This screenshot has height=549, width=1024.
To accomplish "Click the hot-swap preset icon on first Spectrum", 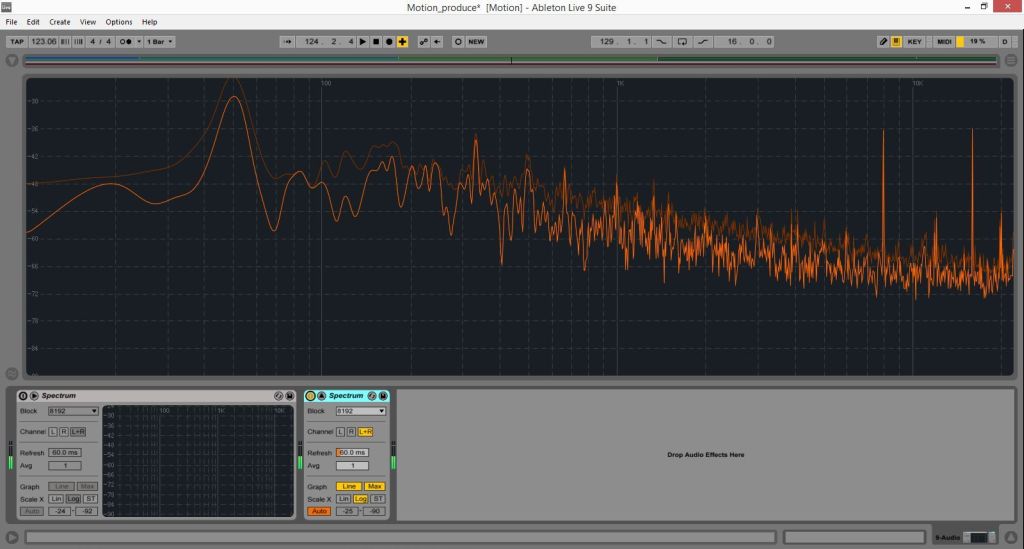I will click(279, 396).
